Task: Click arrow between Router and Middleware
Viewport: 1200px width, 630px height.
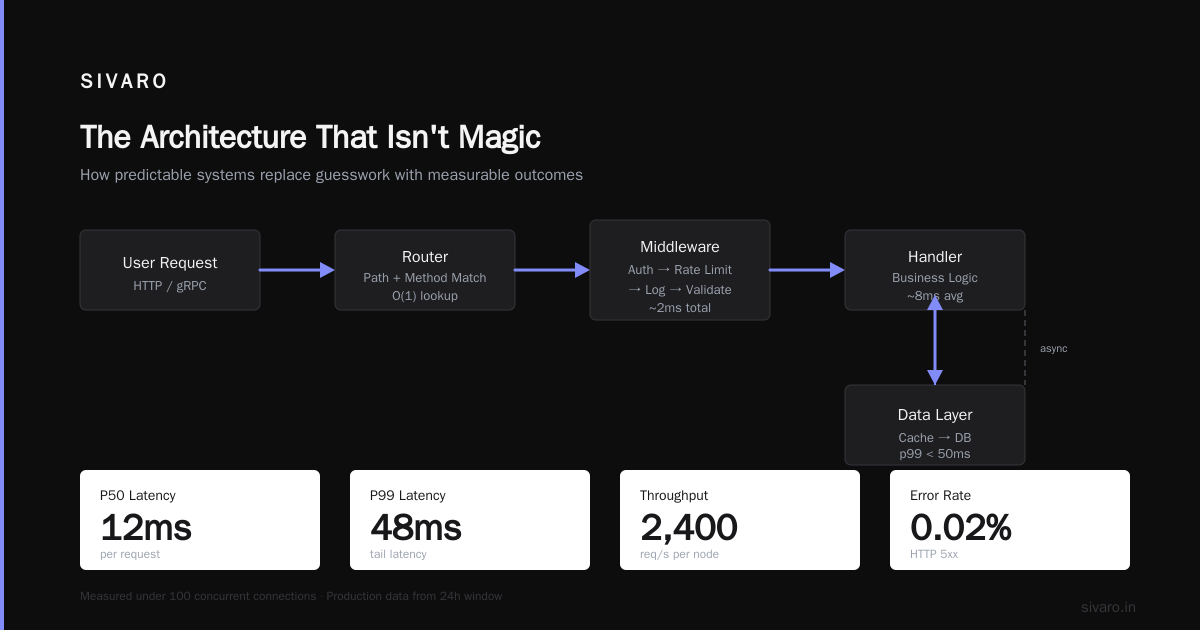Action: [552, 270]
